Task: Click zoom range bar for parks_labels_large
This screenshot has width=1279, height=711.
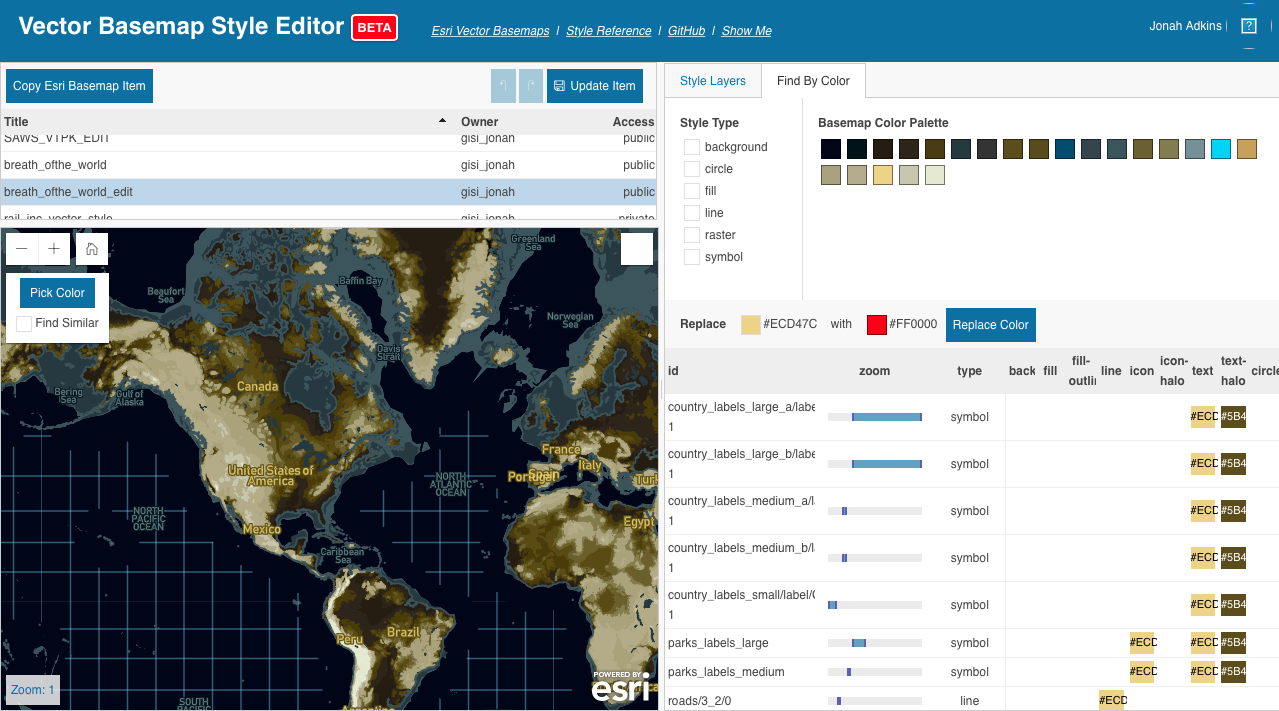Action: click(875, 643)
